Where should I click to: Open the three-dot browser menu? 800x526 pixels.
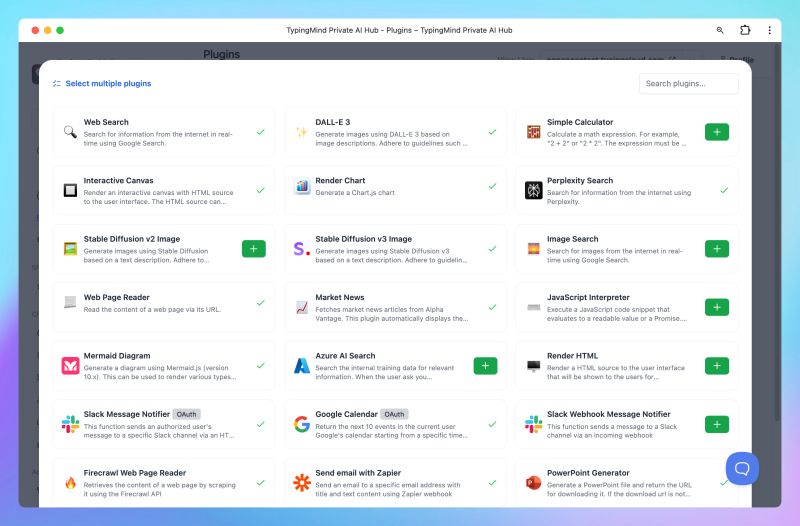point(769,30)
